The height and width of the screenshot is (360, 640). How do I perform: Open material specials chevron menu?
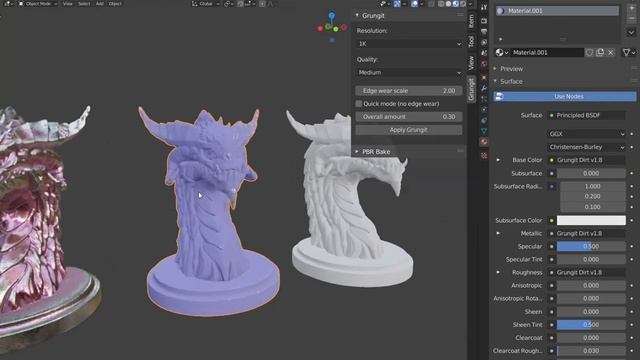coord(631,32)
